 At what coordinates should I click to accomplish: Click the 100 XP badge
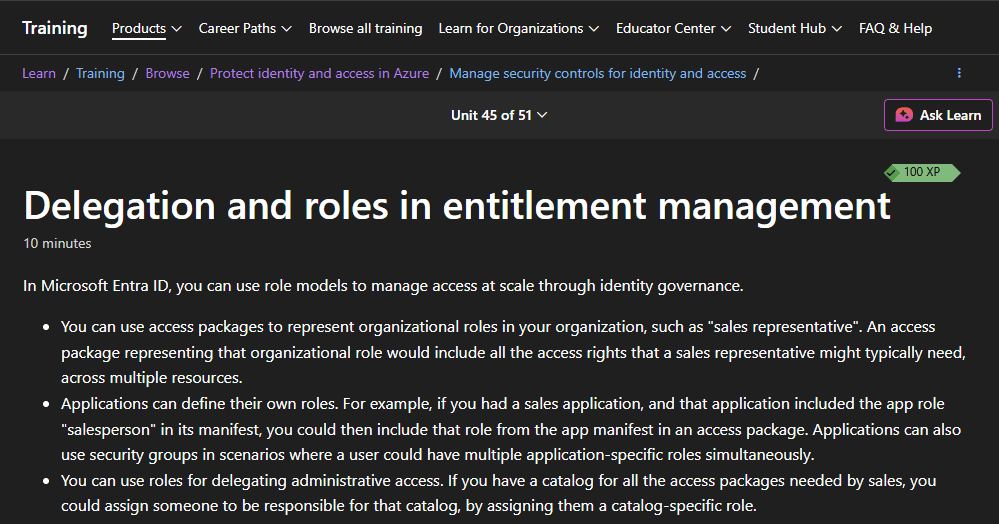click(x=921, y=172)
